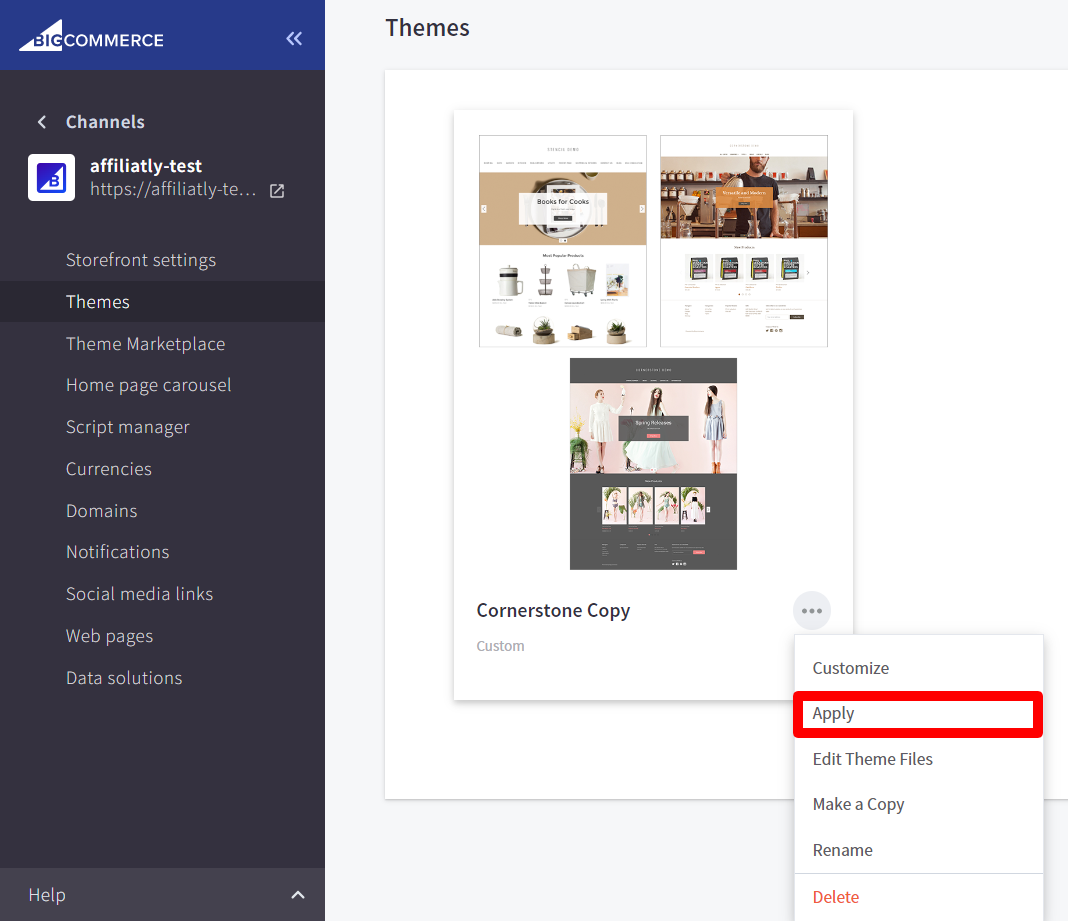This screenshot has height=921, width=1068.
Task: Click the Help label
Action: pos(47,895)
